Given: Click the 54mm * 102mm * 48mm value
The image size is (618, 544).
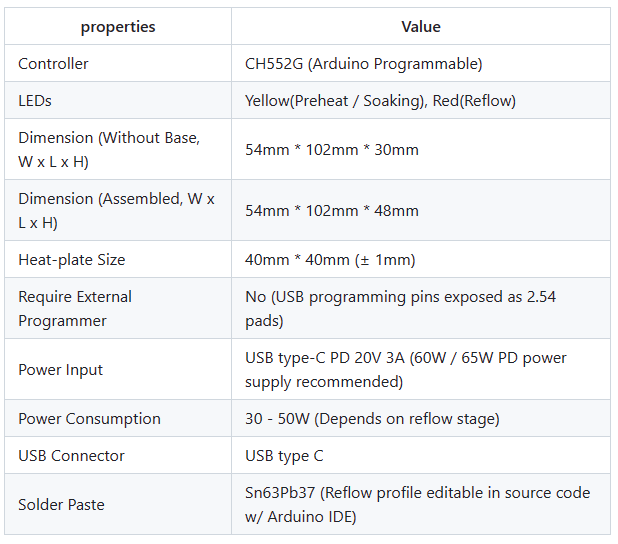Looking at the screenshot, I should pos(332,211).
